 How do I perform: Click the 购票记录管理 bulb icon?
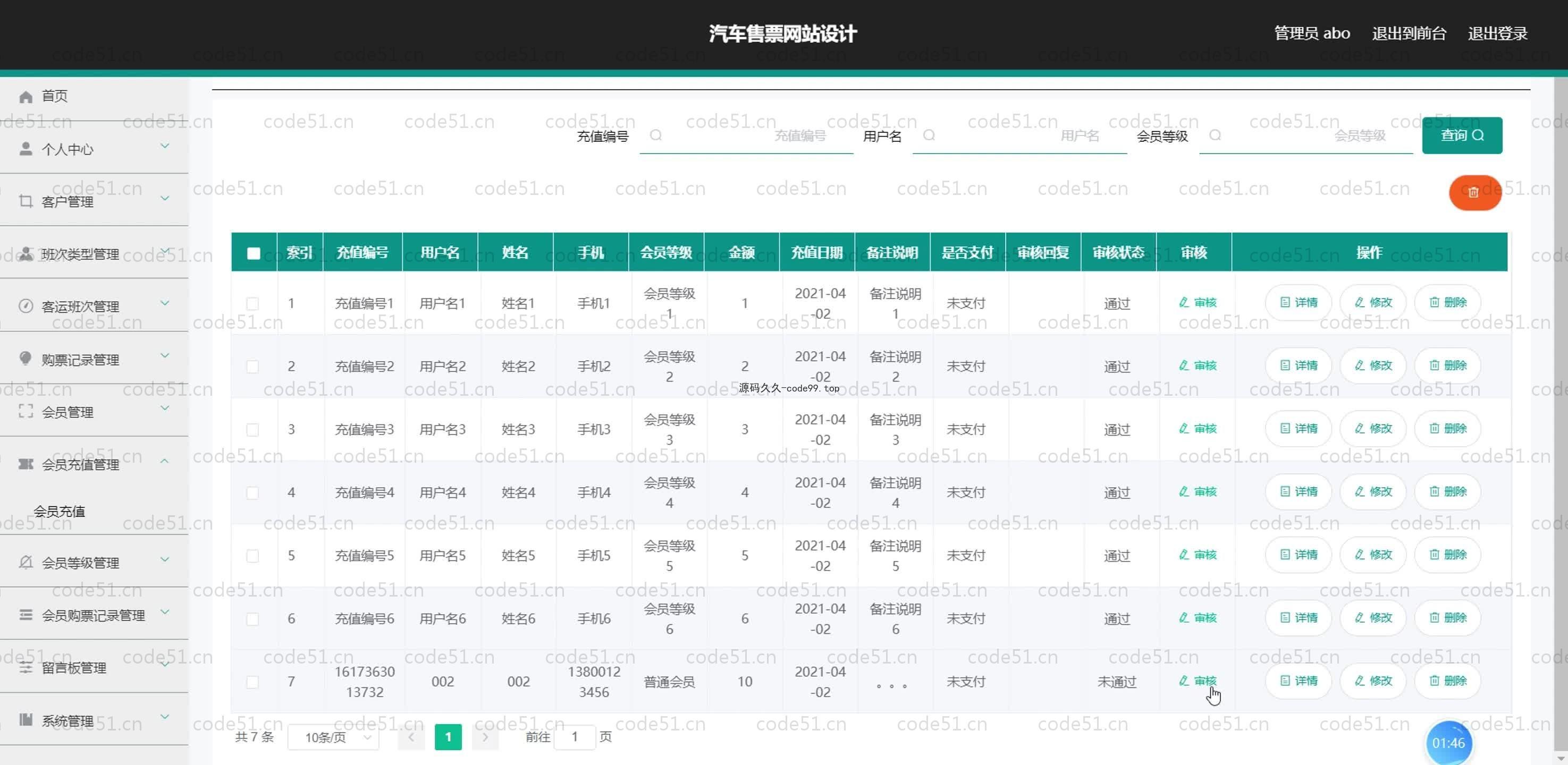tap(26, 359)
